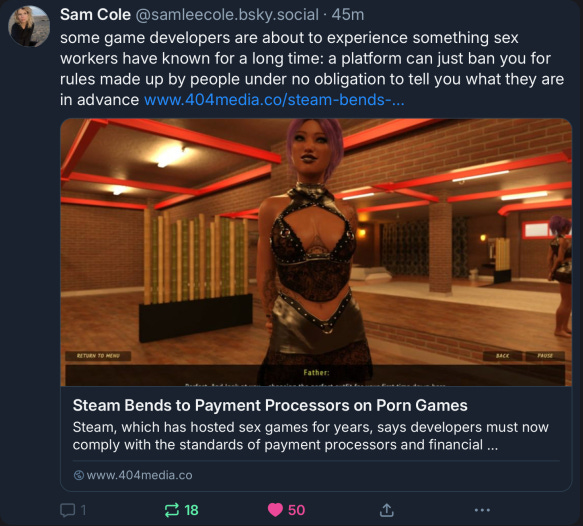Click the Return to Menu label in preview

pyautogui.click(x=98, y=356)
